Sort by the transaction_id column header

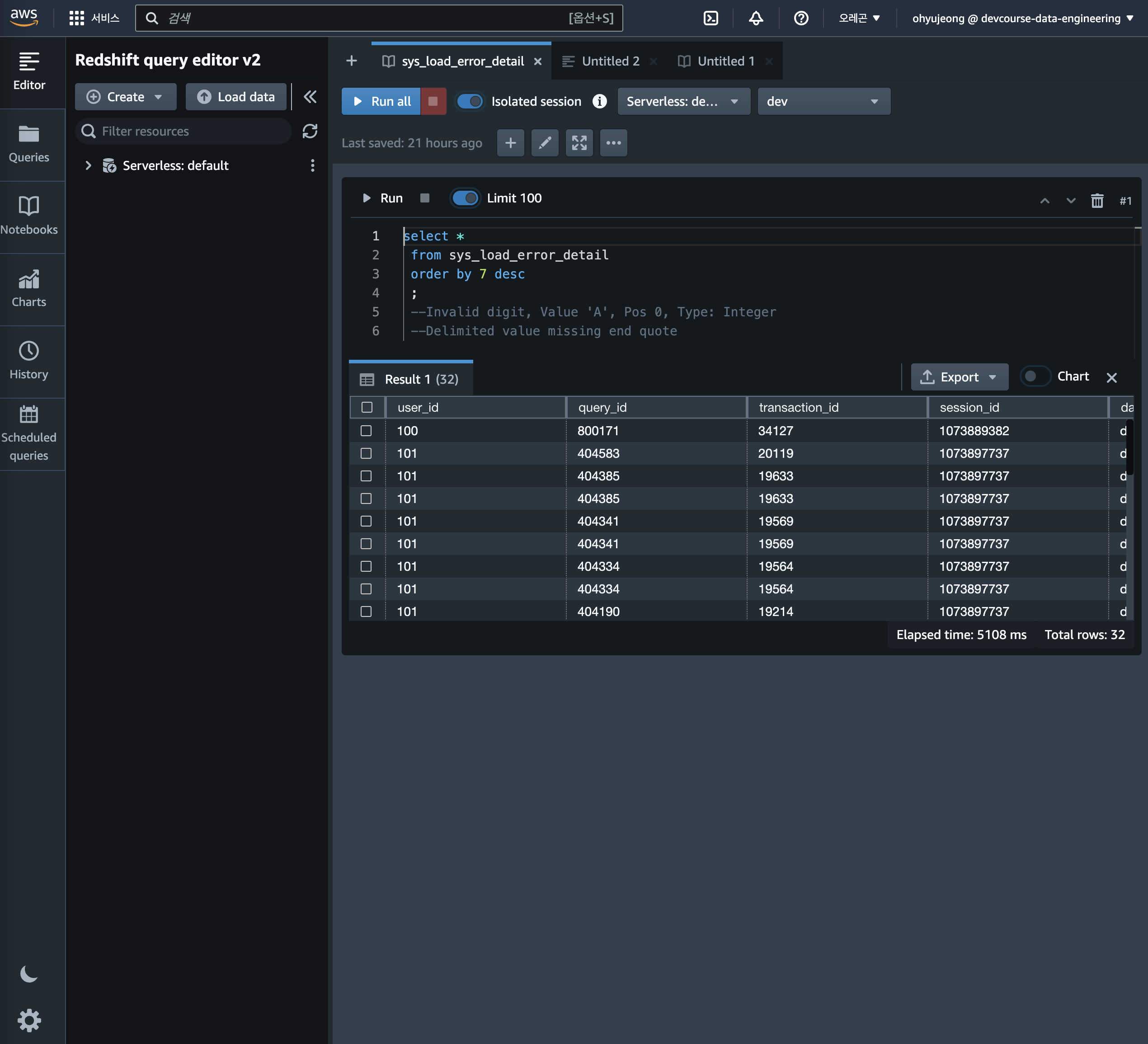(x=837, y=407)
